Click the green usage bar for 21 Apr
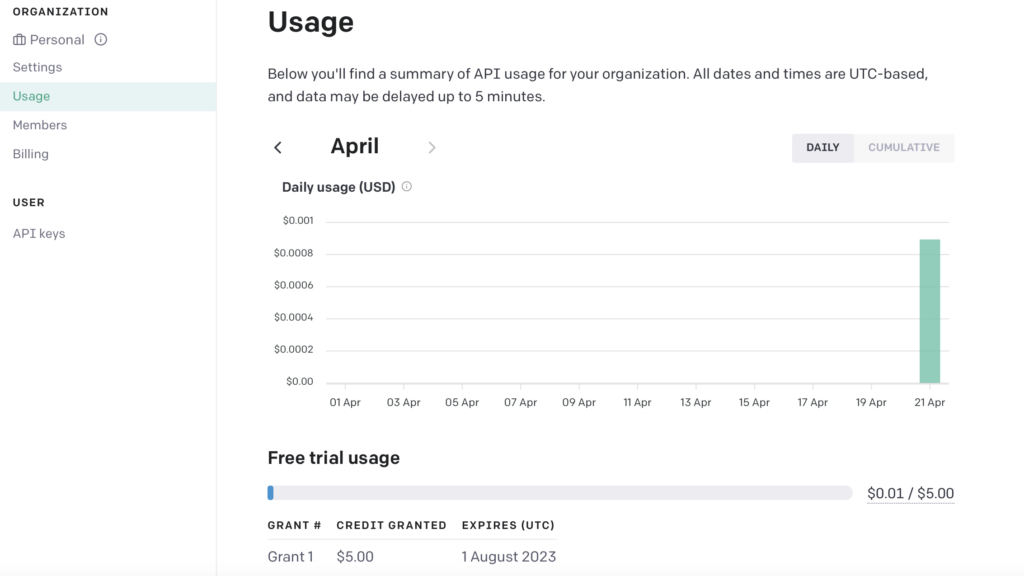This screenshot has height=576, width=1024. (x=929, y=311)
